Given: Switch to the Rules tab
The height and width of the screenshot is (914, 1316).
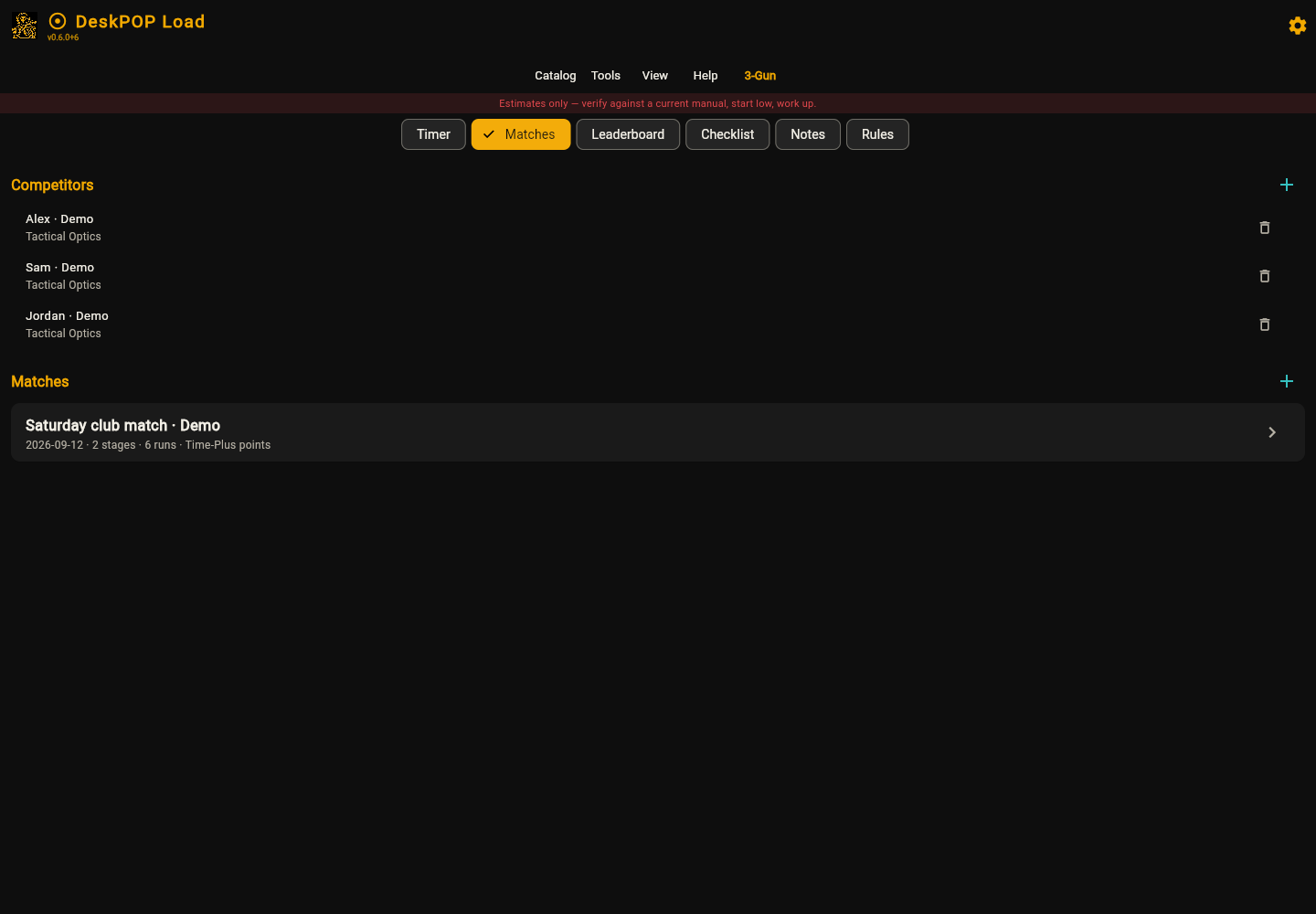Looking at the screenshot, I should [877, 134].
